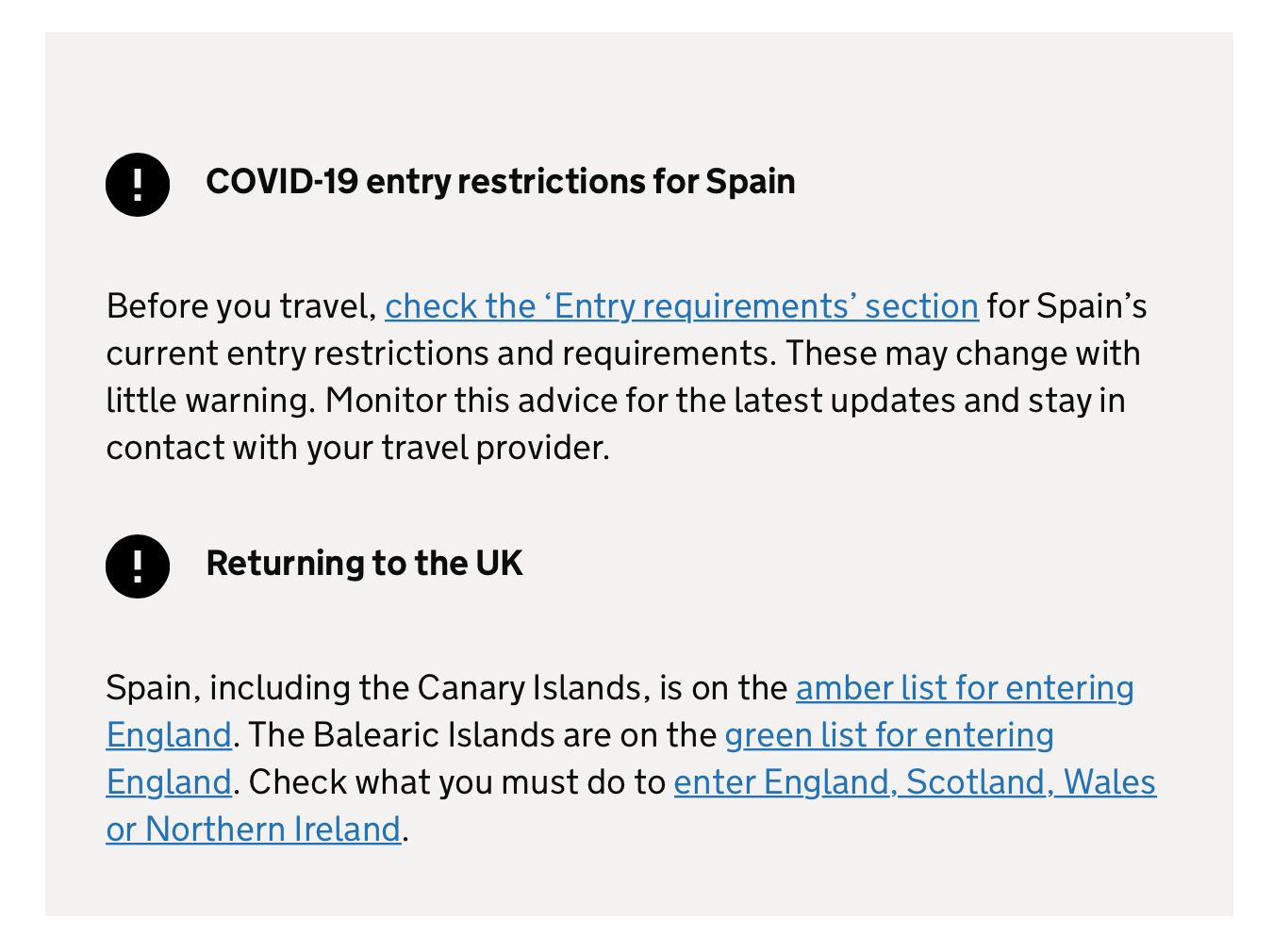Click the 'or Northern Ireland' link text

[x=253, y=829]
